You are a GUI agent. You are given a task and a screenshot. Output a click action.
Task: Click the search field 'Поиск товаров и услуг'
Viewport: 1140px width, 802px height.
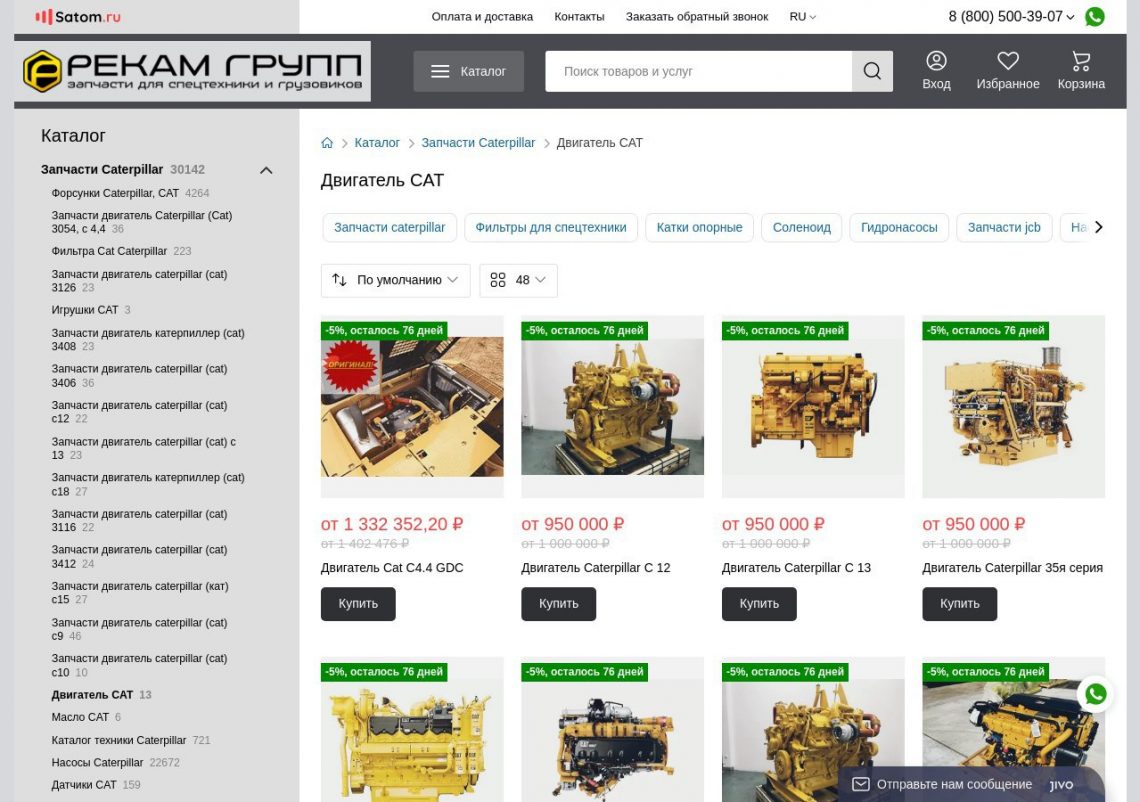coord(698,71)
